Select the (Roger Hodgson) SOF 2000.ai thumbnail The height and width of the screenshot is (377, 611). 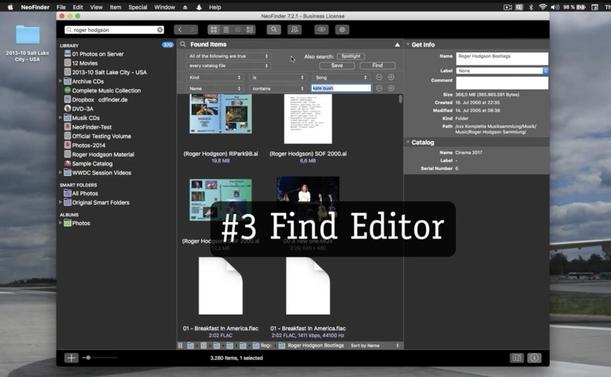pos(308,119)
